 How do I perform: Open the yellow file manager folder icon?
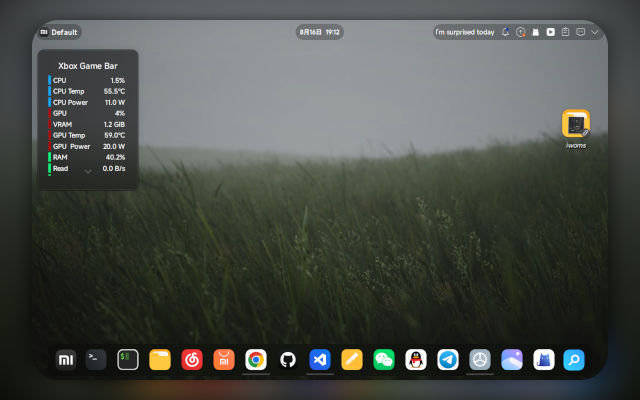[x=160, y=360]
